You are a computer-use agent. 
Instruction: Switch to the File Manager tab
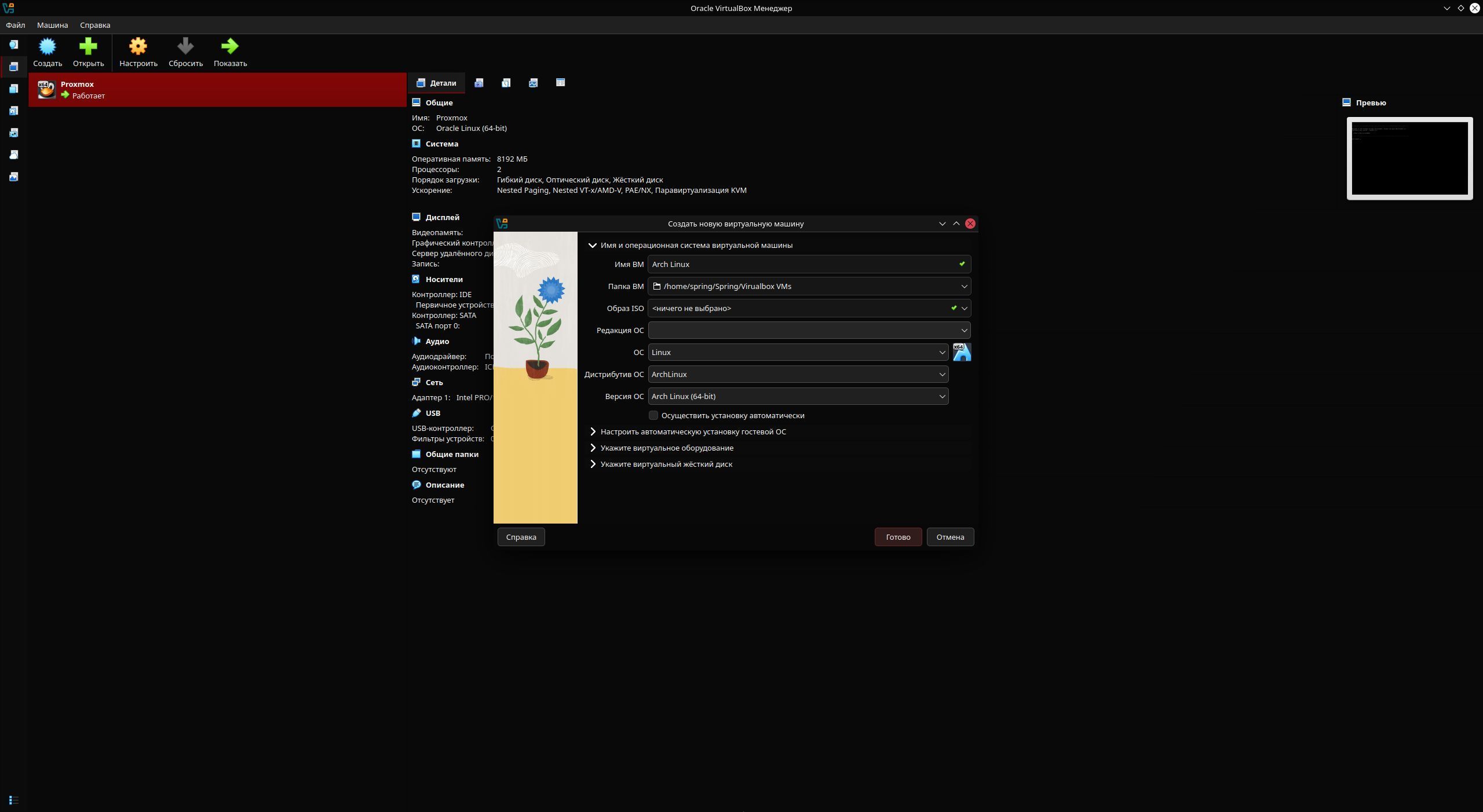tap(560, 83)
